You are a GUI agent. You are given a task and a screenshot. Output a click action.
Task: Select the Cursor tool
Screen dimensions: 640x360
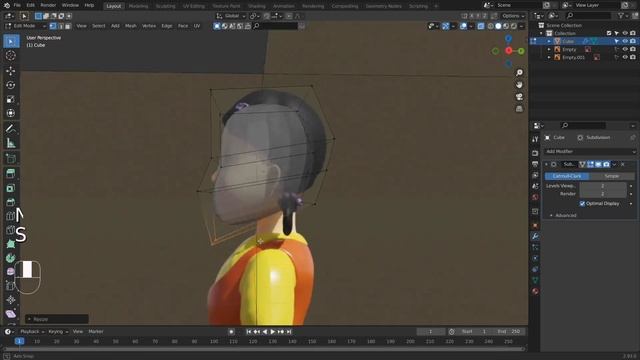coord(11,56)
